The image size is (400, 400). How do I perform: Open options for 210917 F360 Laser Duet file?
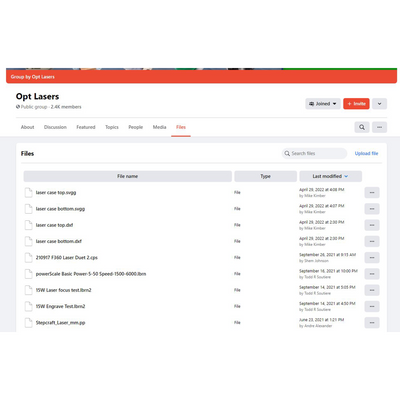tap(372, 258)
